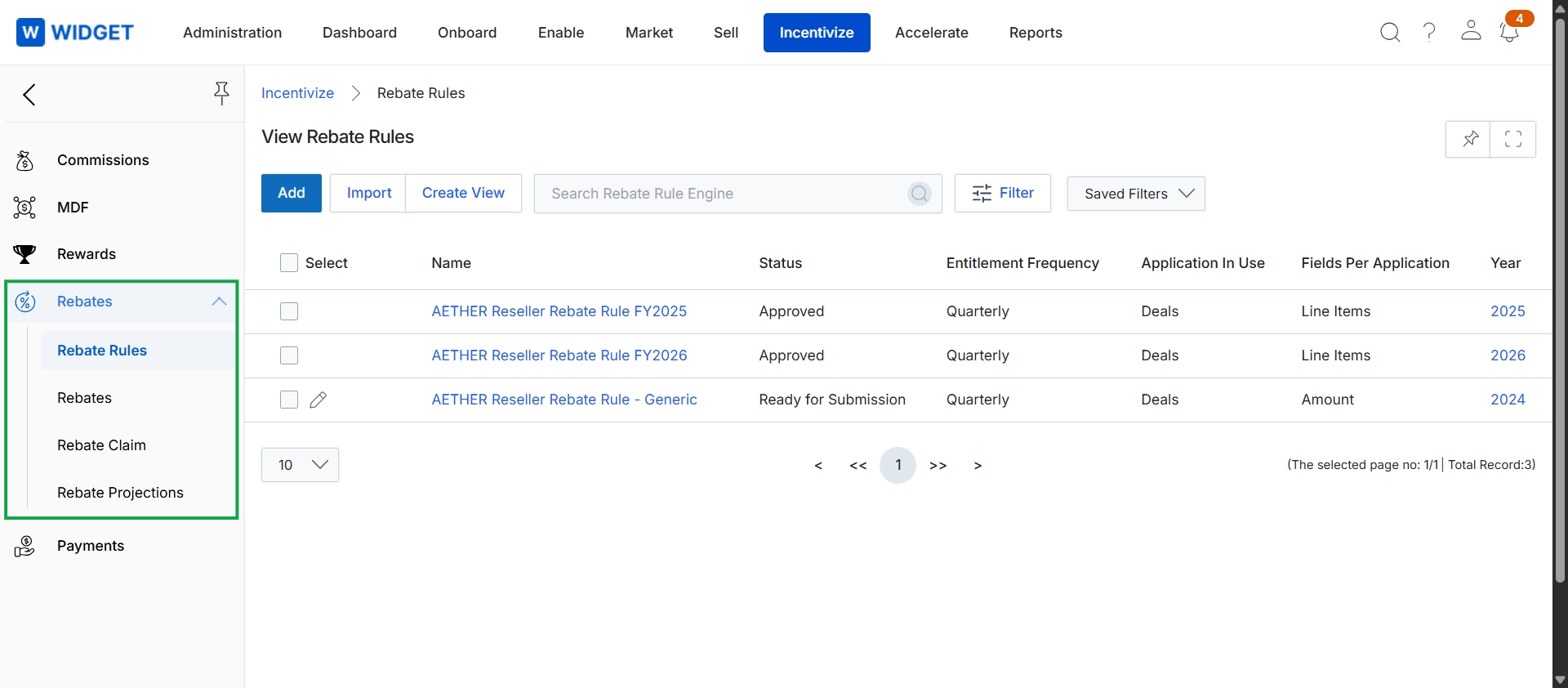
Task: Check the AETHER Reseller Rebate Rule FY2026 row
Action: point(289,355)
